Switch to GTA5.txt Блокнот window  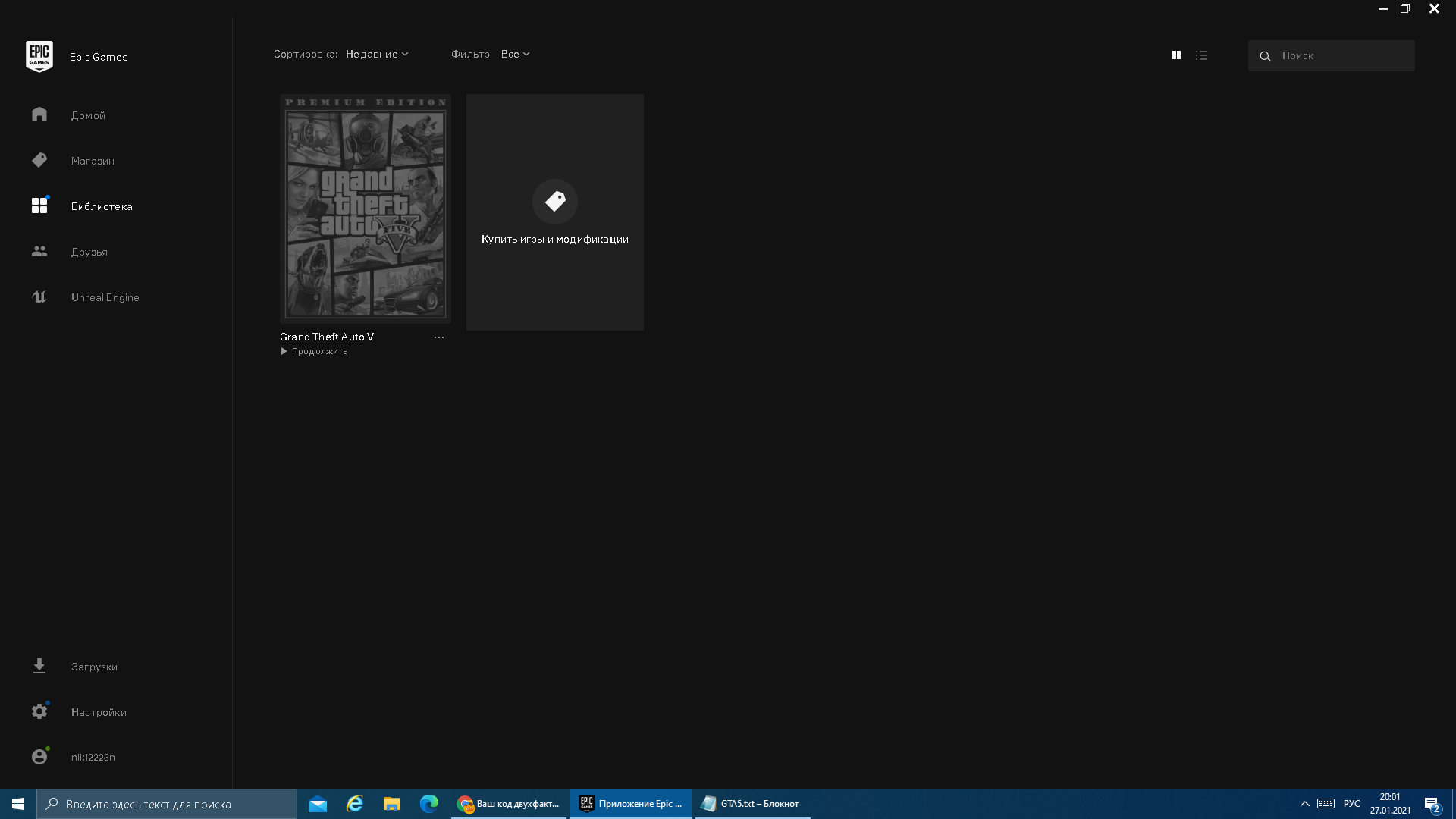[x=752, y=804]
